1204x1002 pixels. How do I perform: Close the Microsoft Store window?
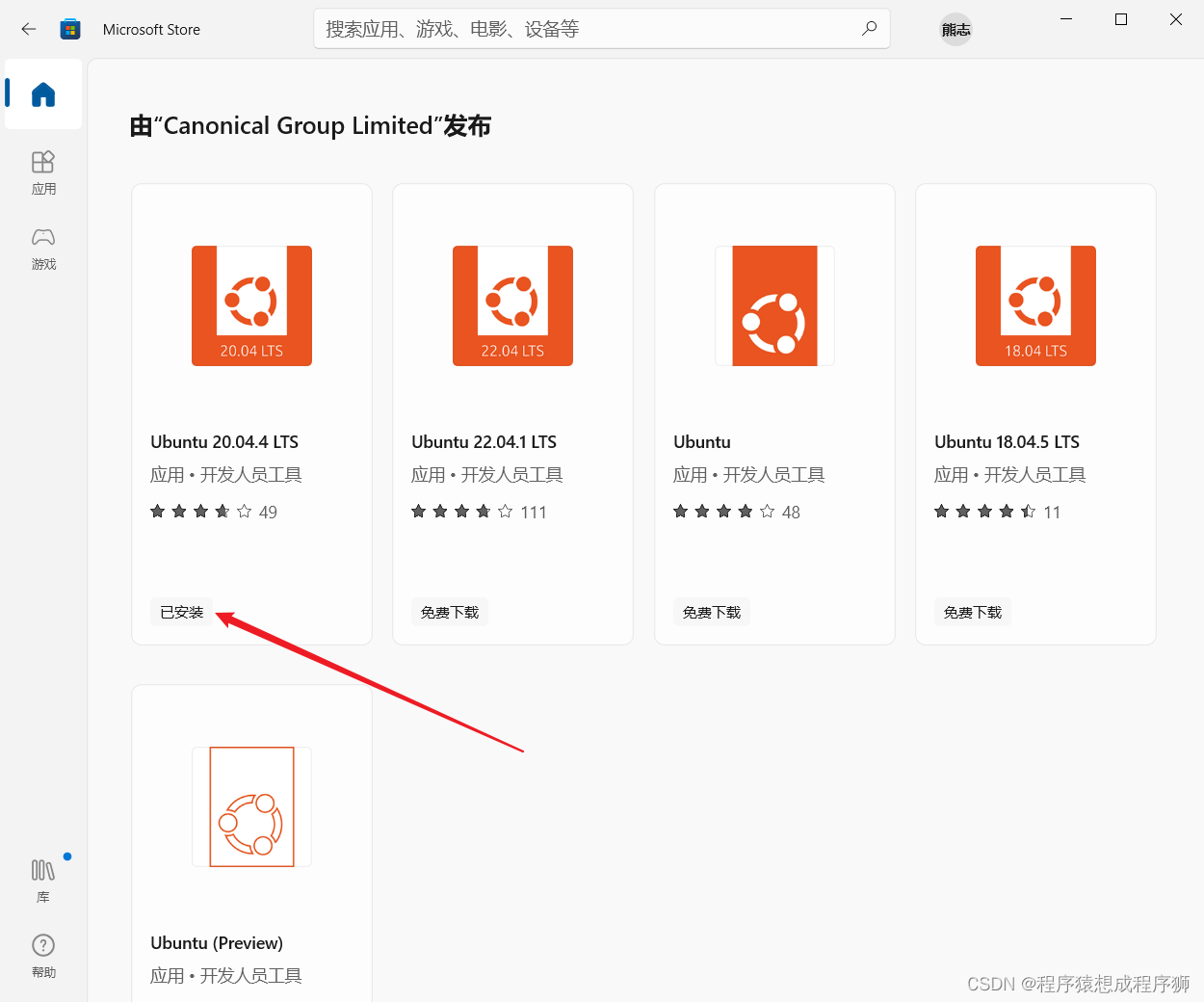1176,19
